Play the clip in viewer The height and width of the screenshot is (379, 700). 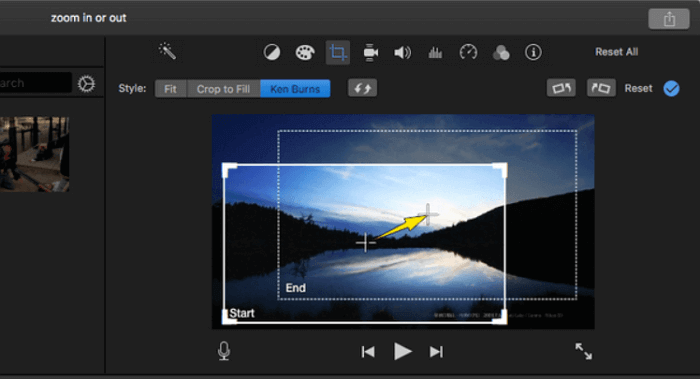(402, 351)
